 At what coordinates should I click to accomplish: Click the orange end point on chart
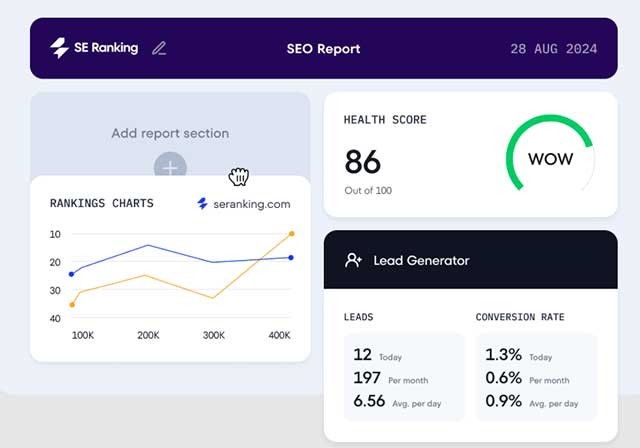[x=291, y=234]
